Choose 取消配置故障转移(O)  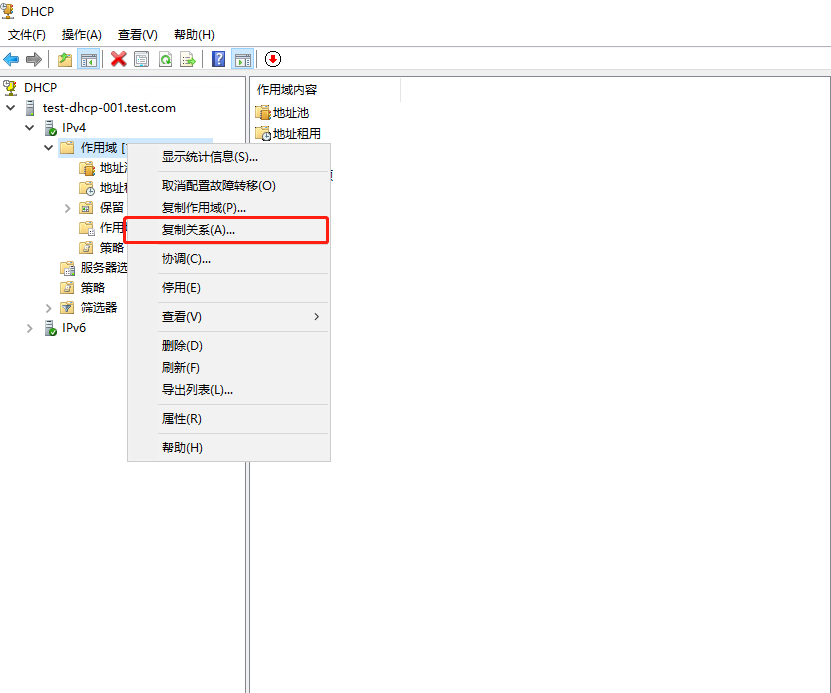229,185
